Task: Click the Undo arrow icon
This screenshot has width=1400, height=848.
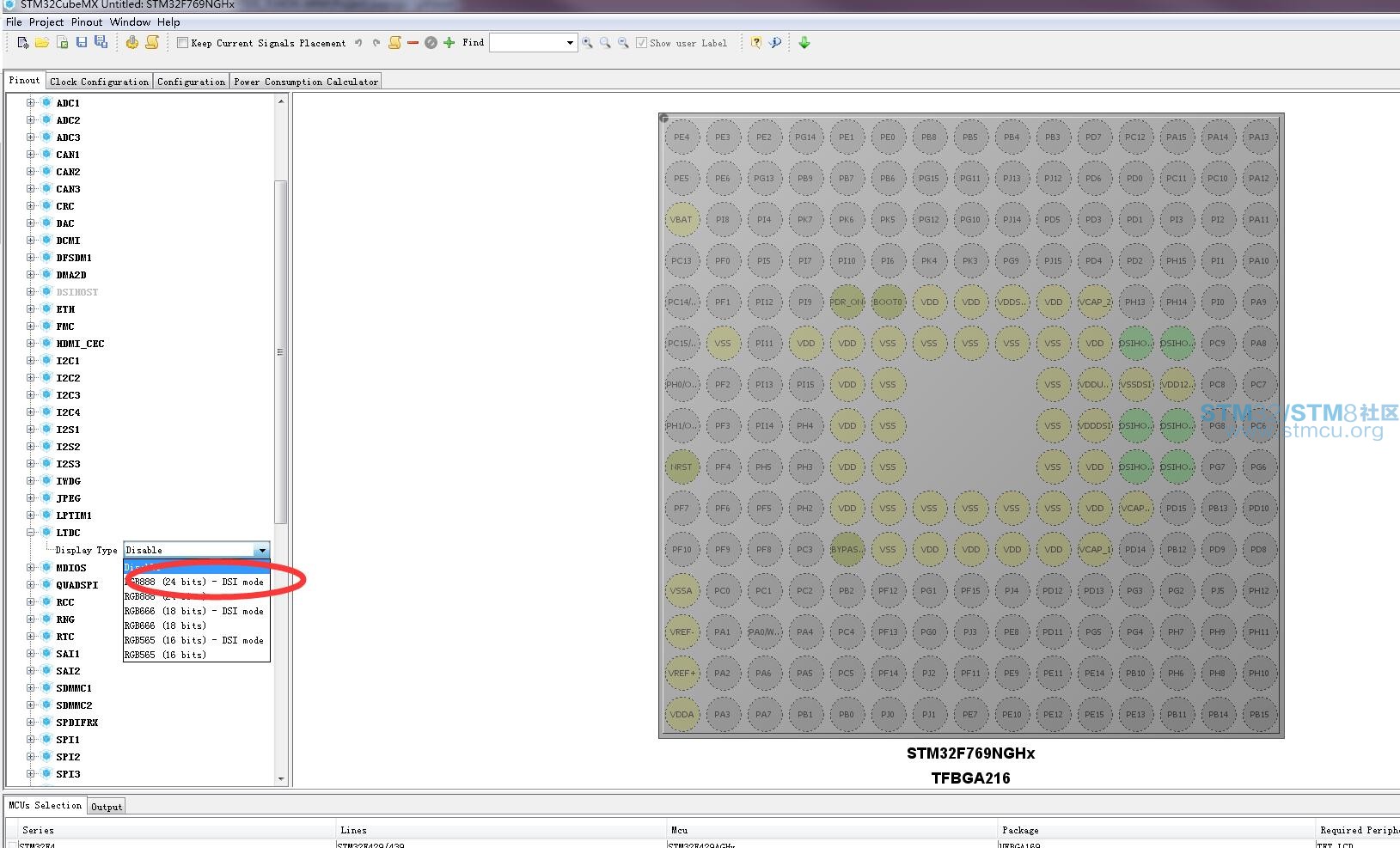Action: [x=358, y=42]
